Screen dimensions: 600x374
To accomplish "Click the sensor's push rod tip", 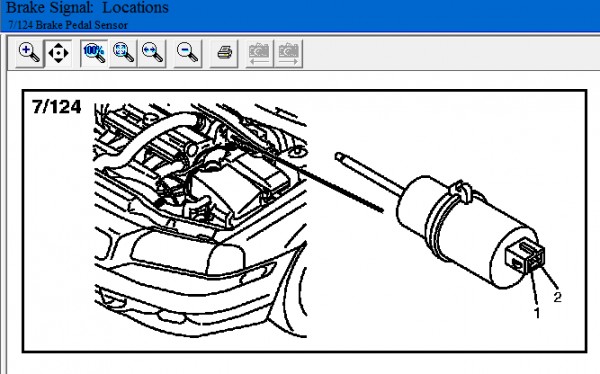I will (x=339, y=156).
